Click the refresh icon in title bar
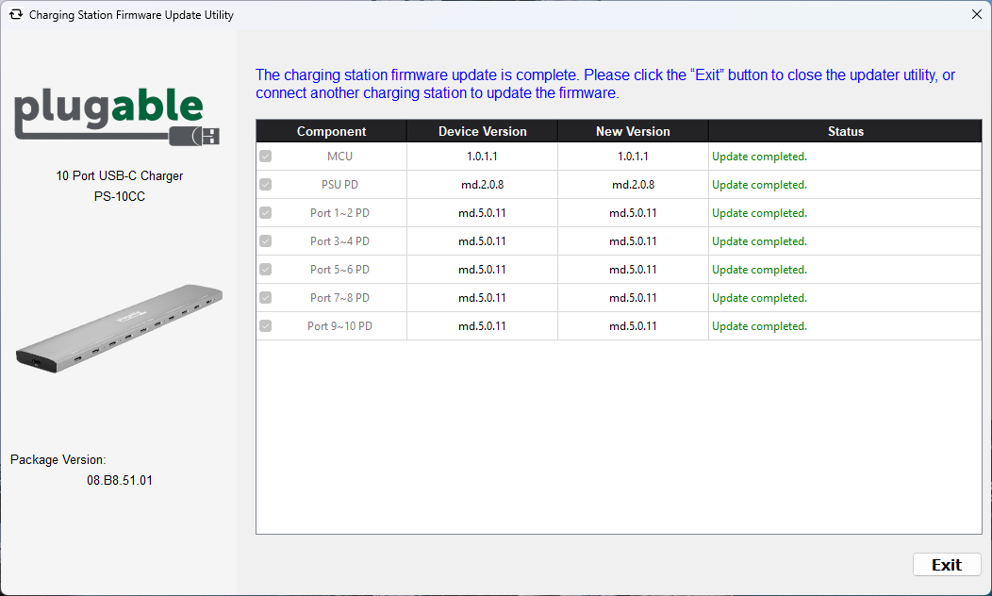This screenshot has height=596, width=992. 15,15
